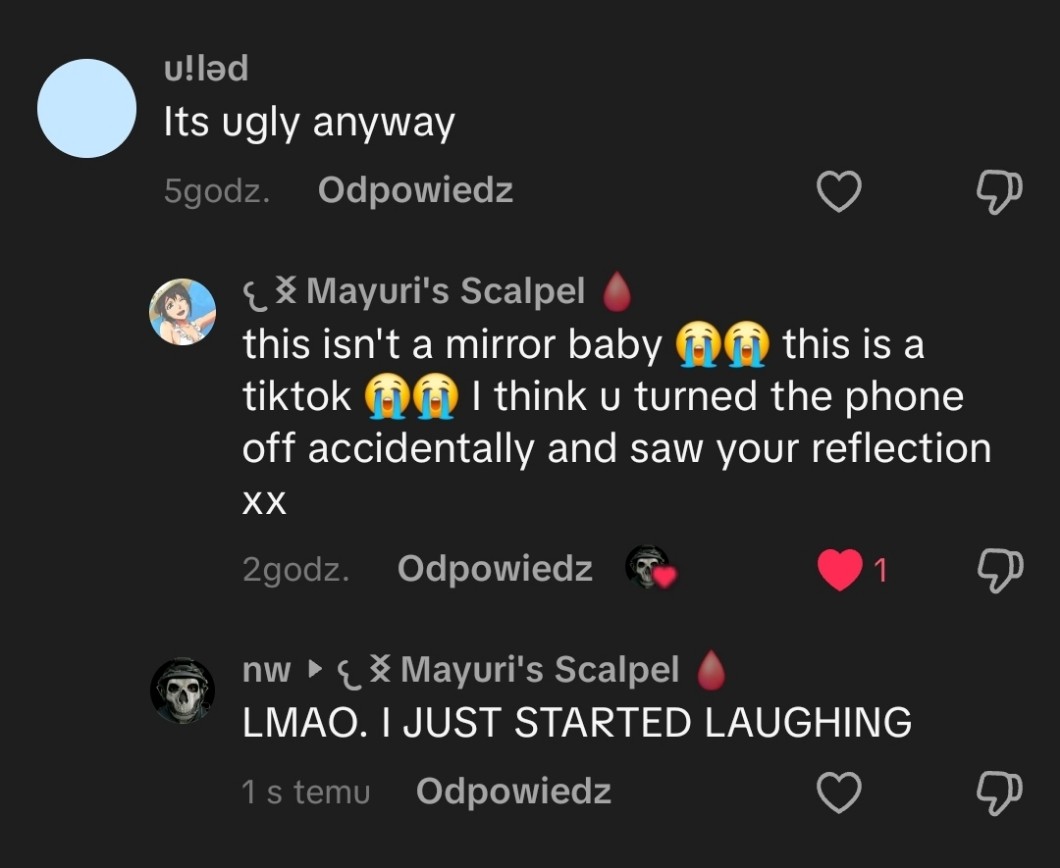The image size is (1060, 868).
Task: Like the "LMAO. I JUST STARTED LAUGHING" comment
Action: tap(839, 793)
